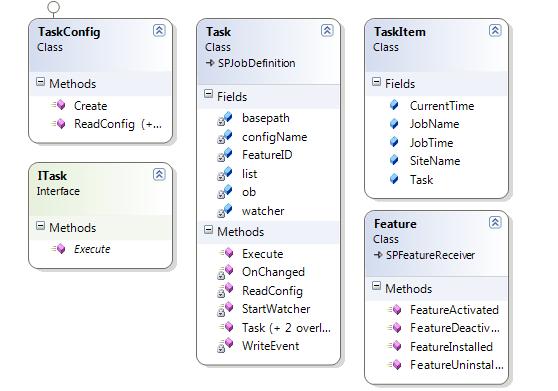Click the FeatureDeactiv... method icon
Image resolution: width=558 pixels, height=391 pixels.
pyautogui.click(x=395, y=328)
